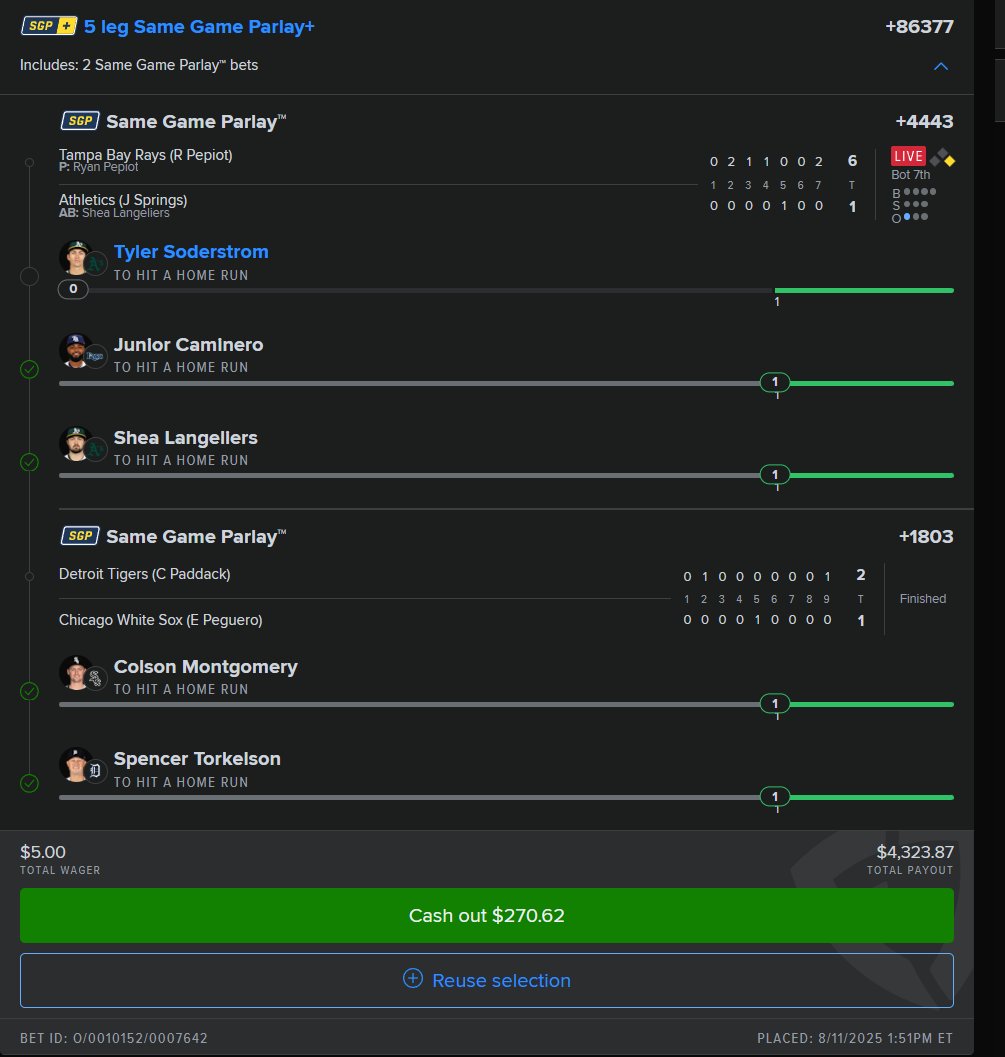Click the baseball diamond bases icon
1005x1057 pixels.
942,158
